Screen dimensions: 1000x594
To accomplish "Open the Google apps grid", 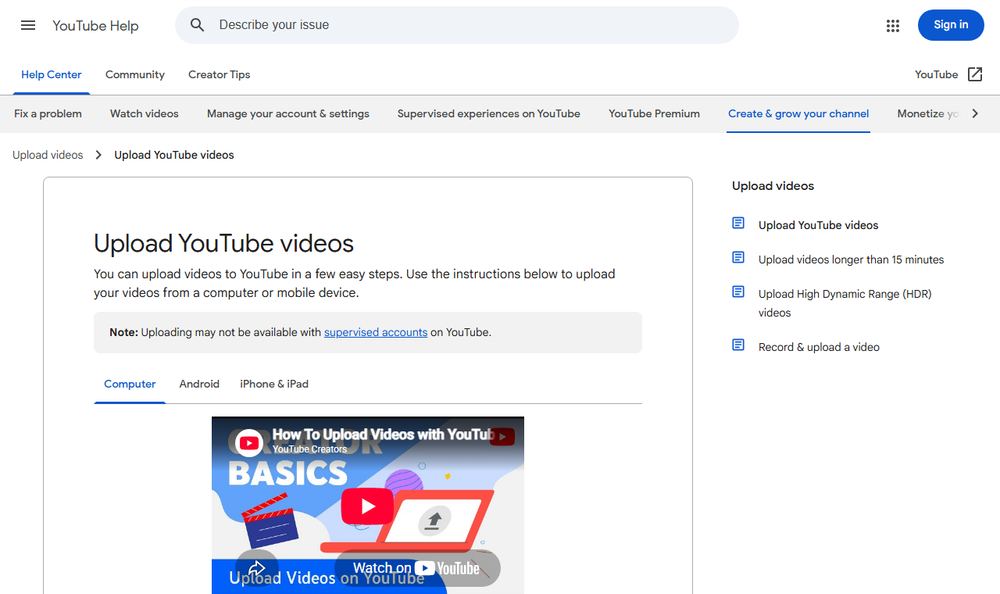I will click(893, 26).
